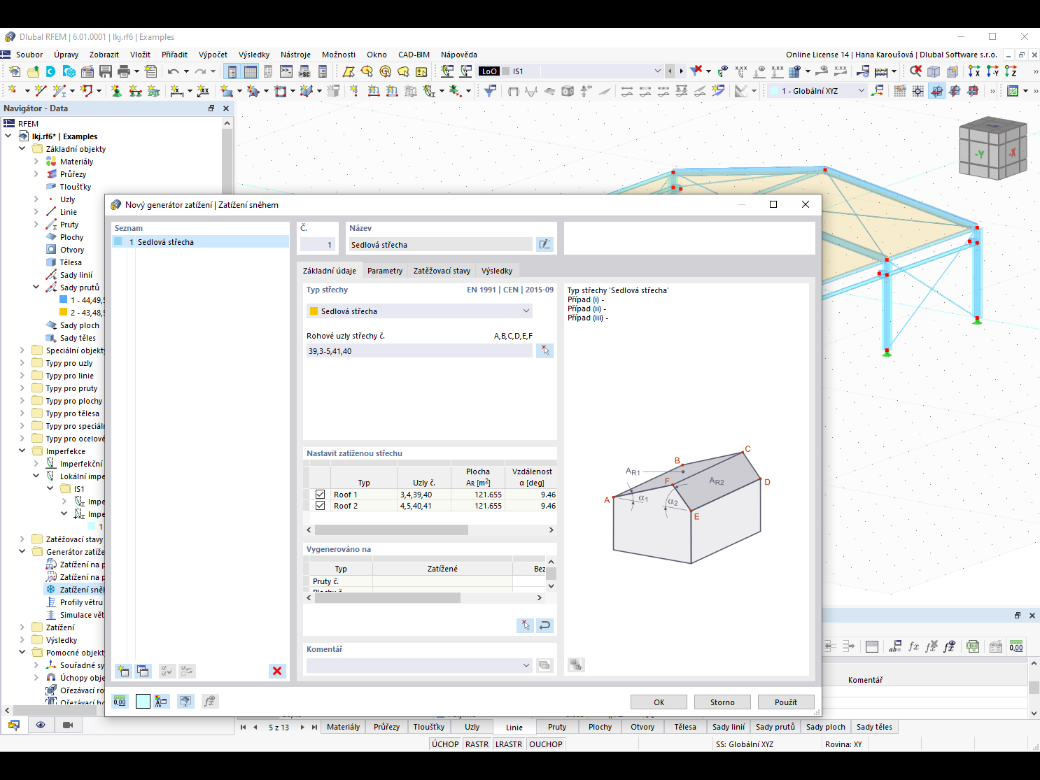Click the delete selection red X toolbar icon
Image resolution: width=1040 pixels, height=780 pixels.
coord(916,71)
